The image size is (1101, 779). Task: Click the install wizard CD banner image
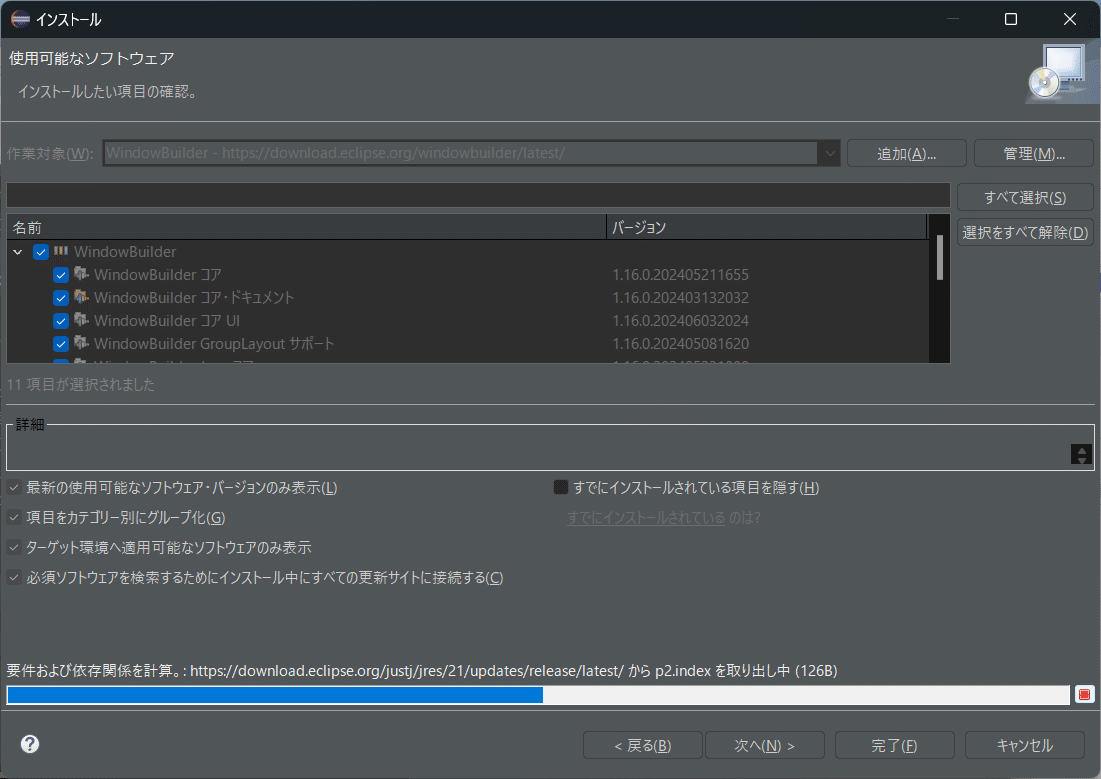[x=1062, y=74]
